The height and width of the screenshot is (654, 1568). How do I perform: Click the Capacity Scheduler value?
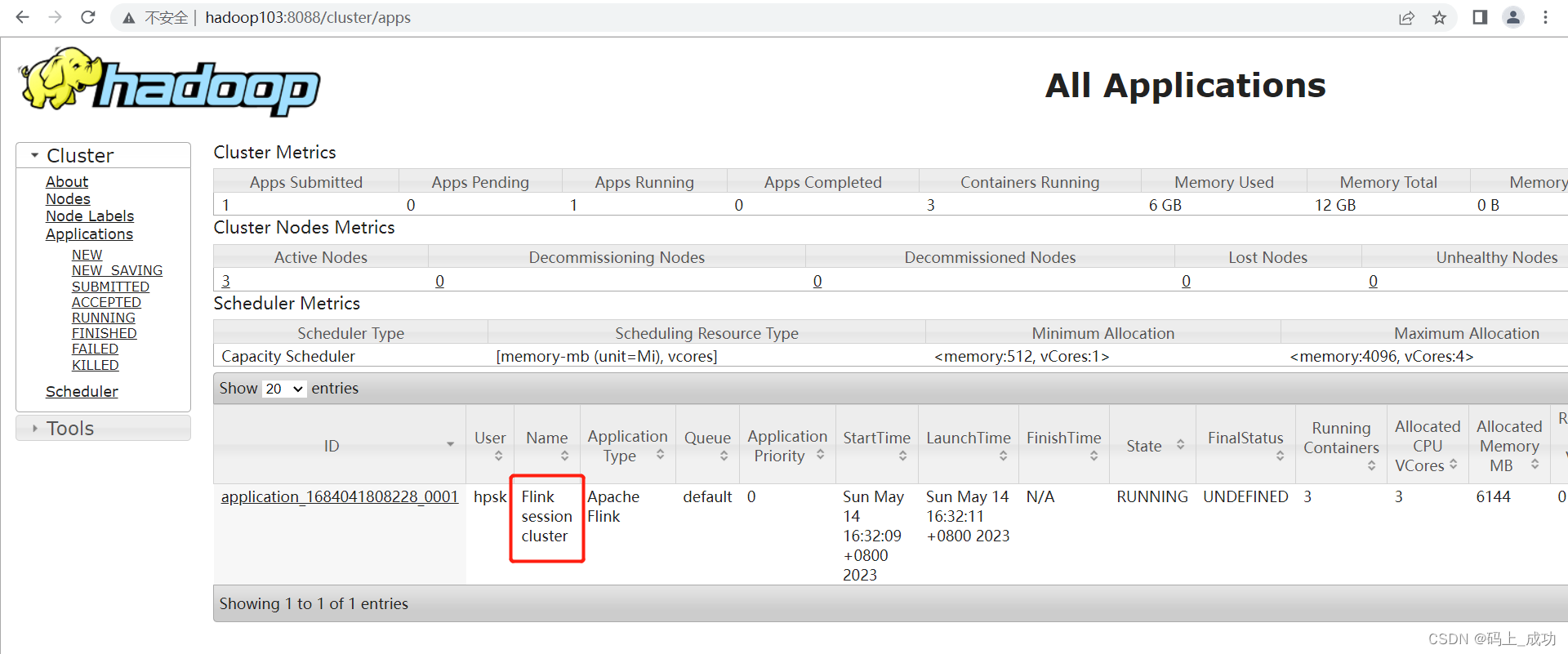pyautogui.click(x=288, y=356)
